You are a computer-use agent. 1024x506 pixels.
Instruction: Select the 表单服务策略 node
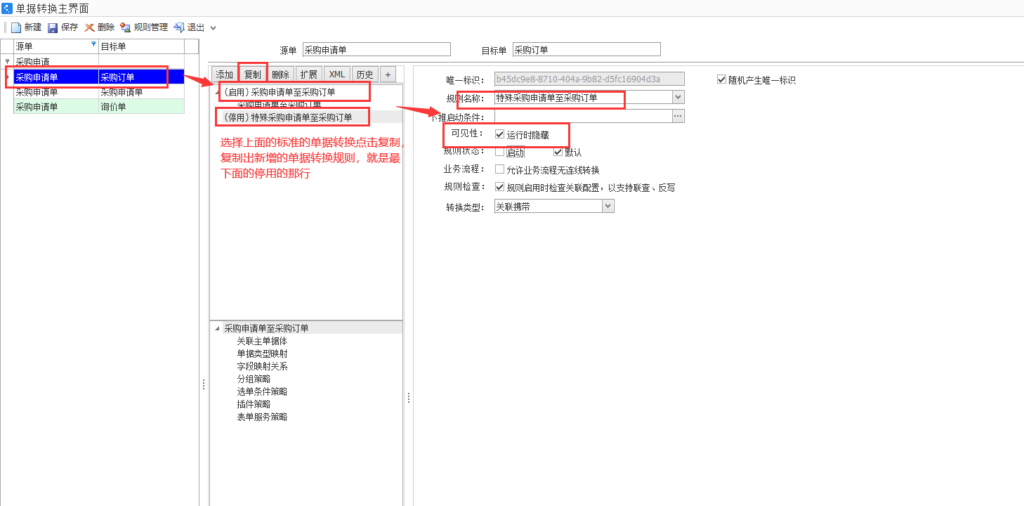(x=262, y=417)
